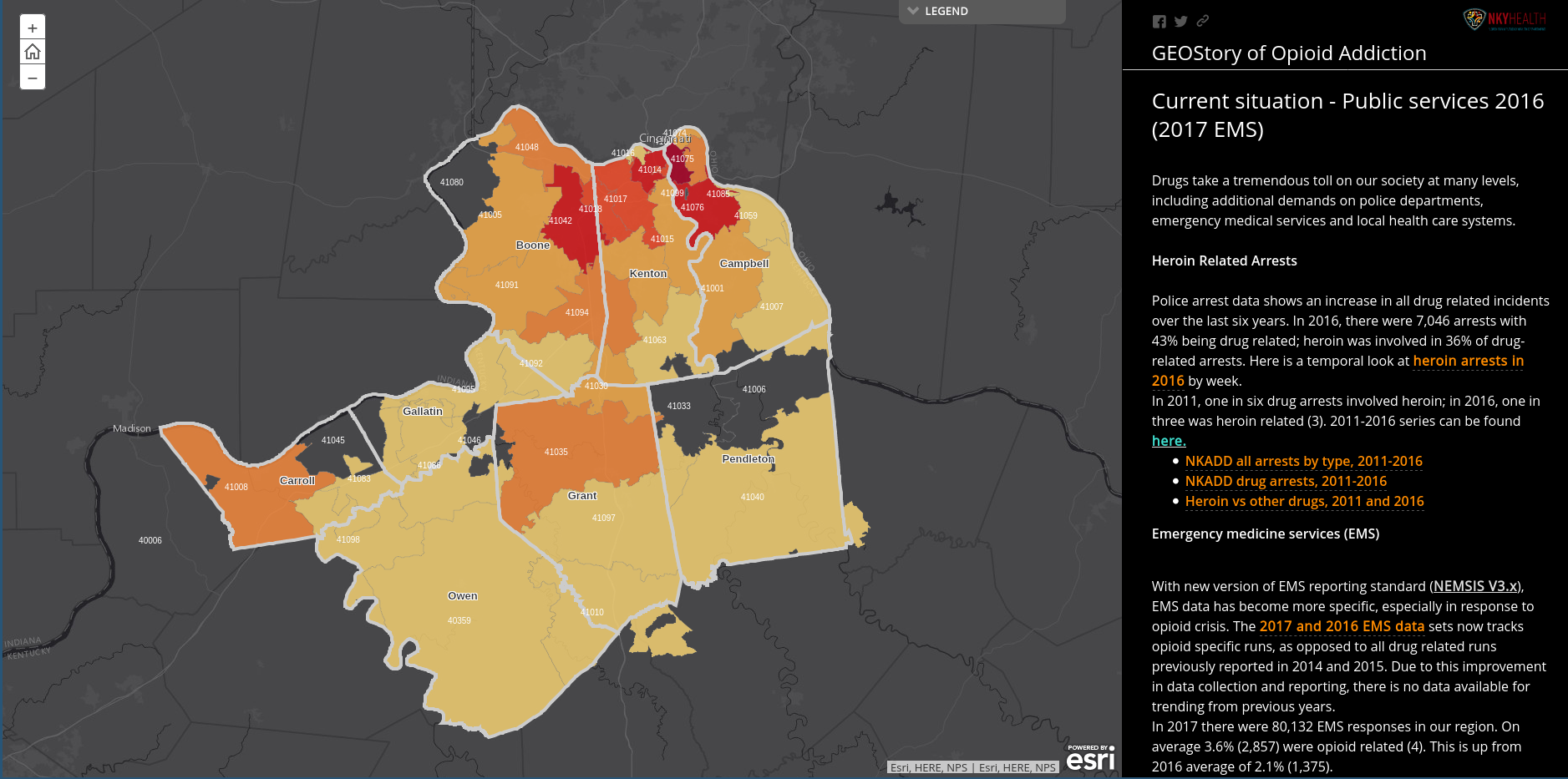
Task: Zoom in on the map
Action: (33, 28)
